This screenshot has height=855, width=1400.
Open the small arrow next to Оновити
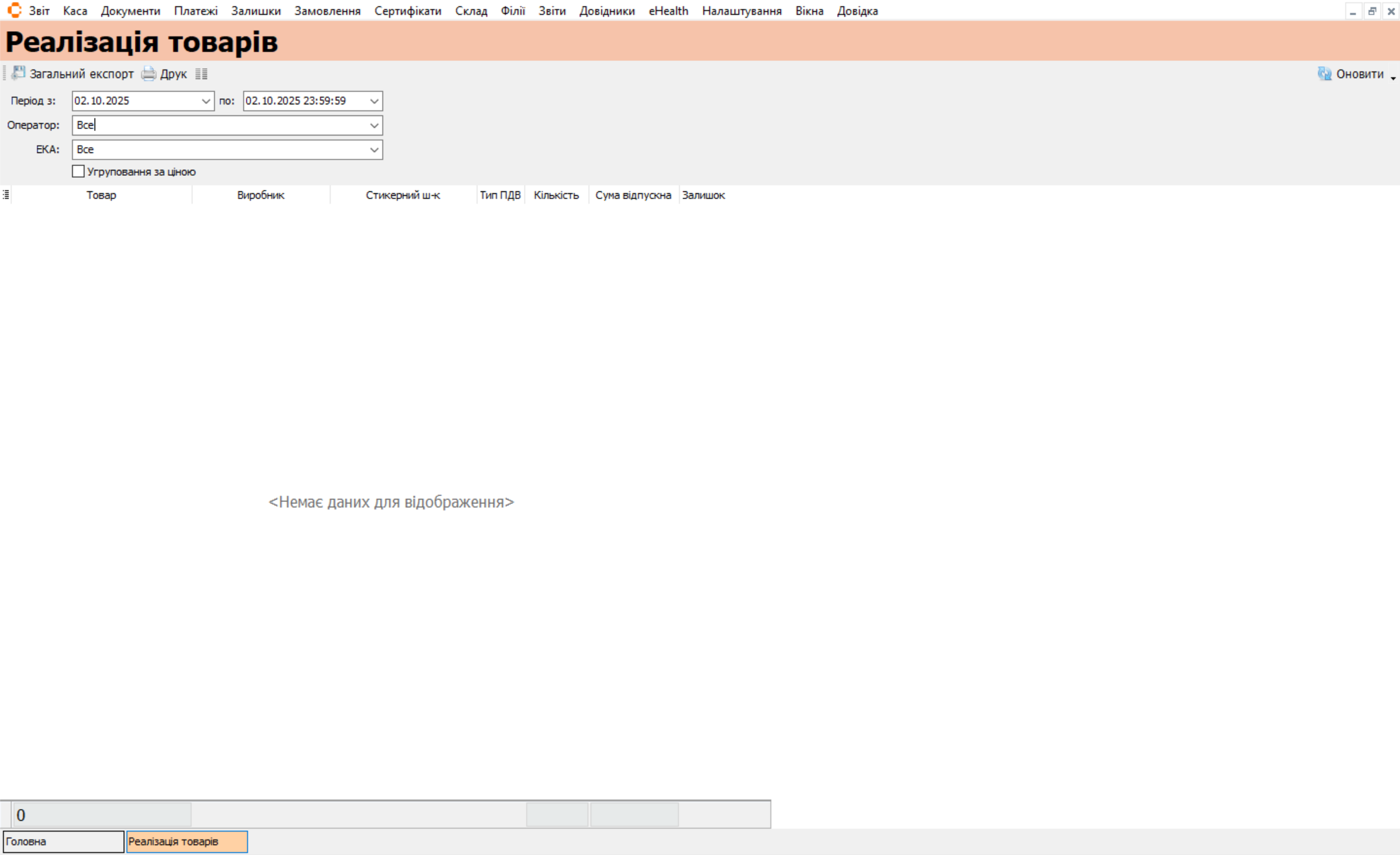coord(1393,77)
